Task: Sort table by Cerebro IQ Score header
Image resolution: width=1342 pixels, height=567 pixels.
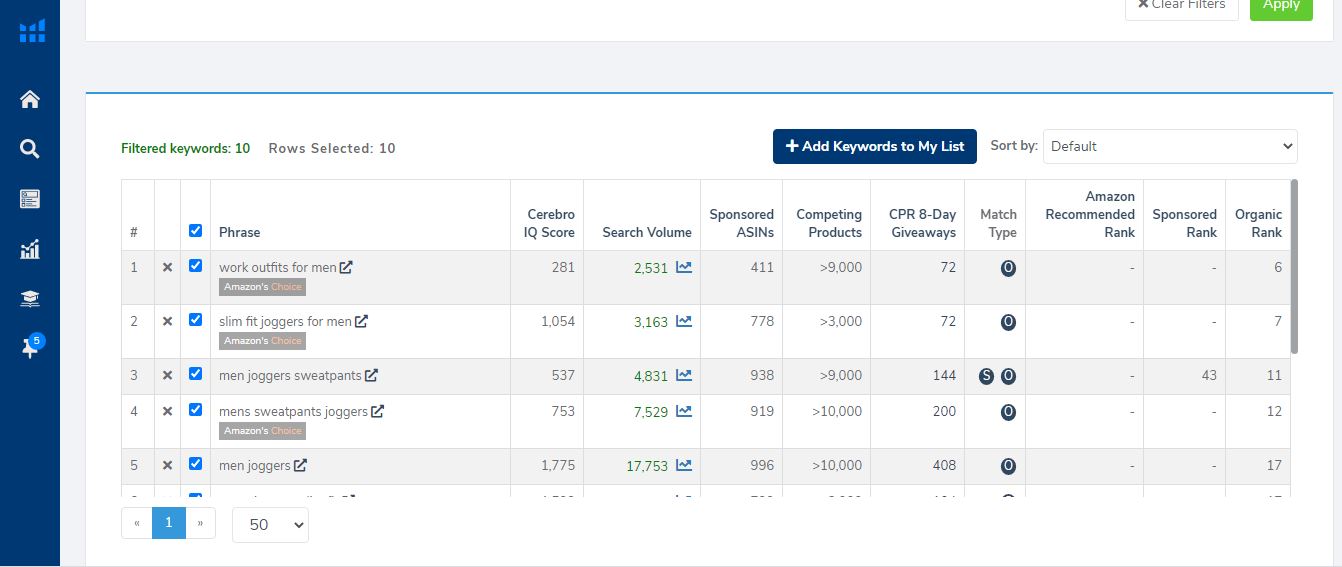Action: pos(549,223)
